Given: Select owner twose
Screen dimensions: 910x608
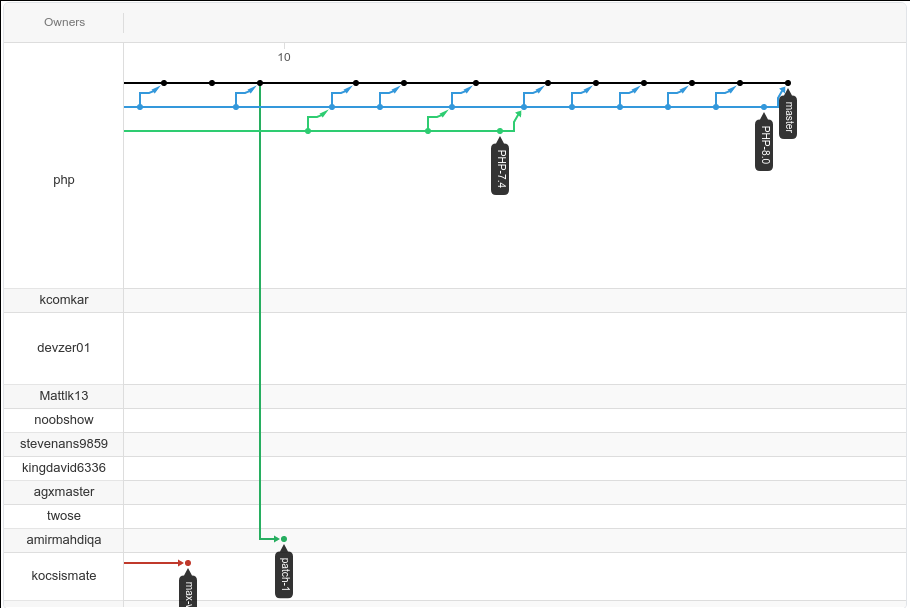Looking at the screenshot, I should (64, 516).
